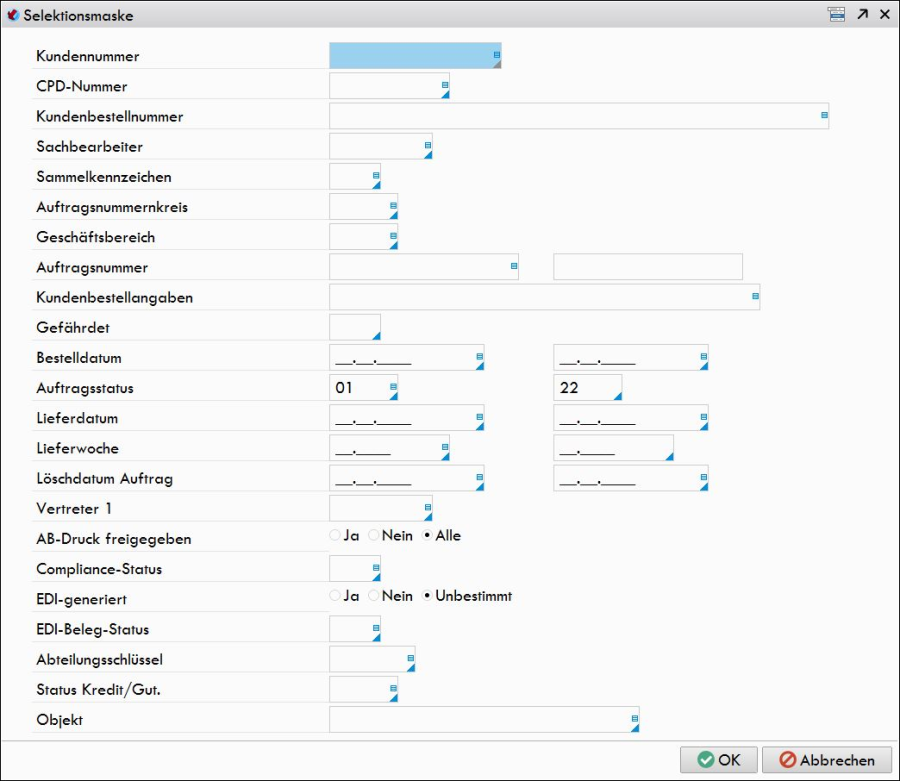Screen dimensions: 900x781
Task: Click the list icon for Abteilungsschlüssel
Action: click(410, 658)
